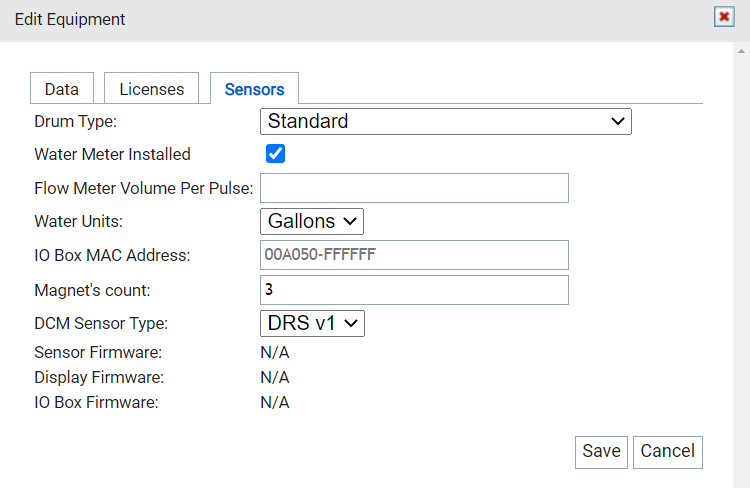The image size is (750, 488).
Task: Expand the Water Units Gallons dropdown
Action: click(x=312, y=222)
